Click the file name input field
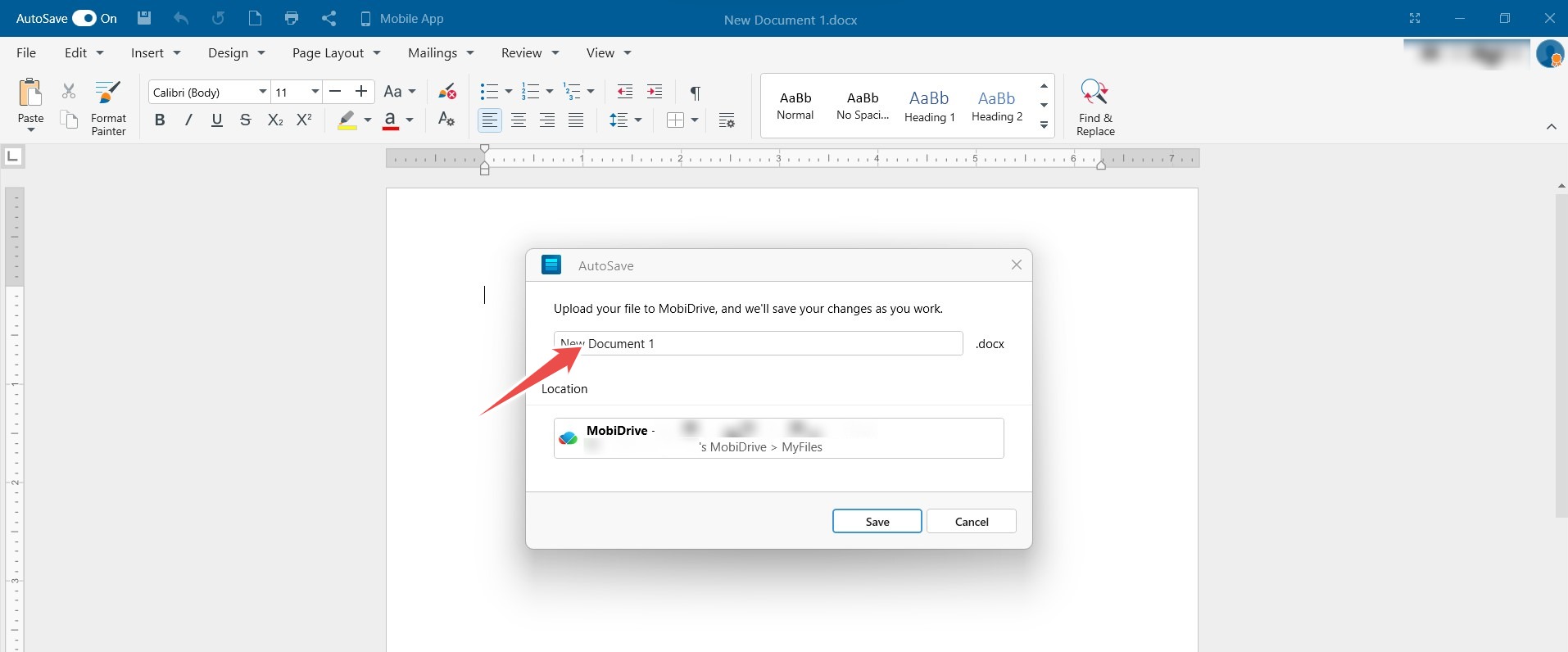The height and width of the screenshot is (652, 1568). (x=758, y=344)
